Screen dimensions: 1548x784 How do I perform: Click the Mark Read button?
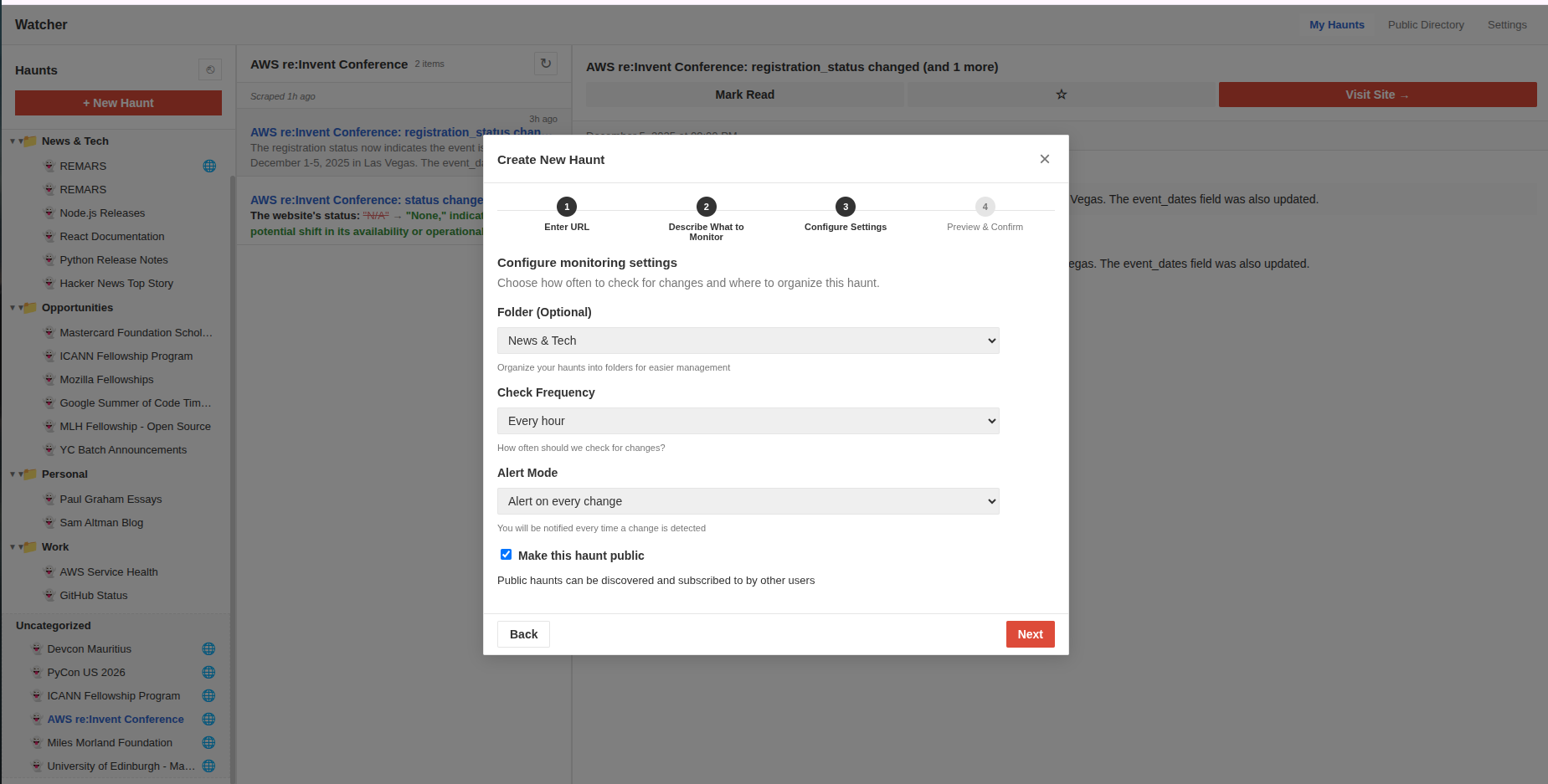pyautogui.click(x=744, y=95)
